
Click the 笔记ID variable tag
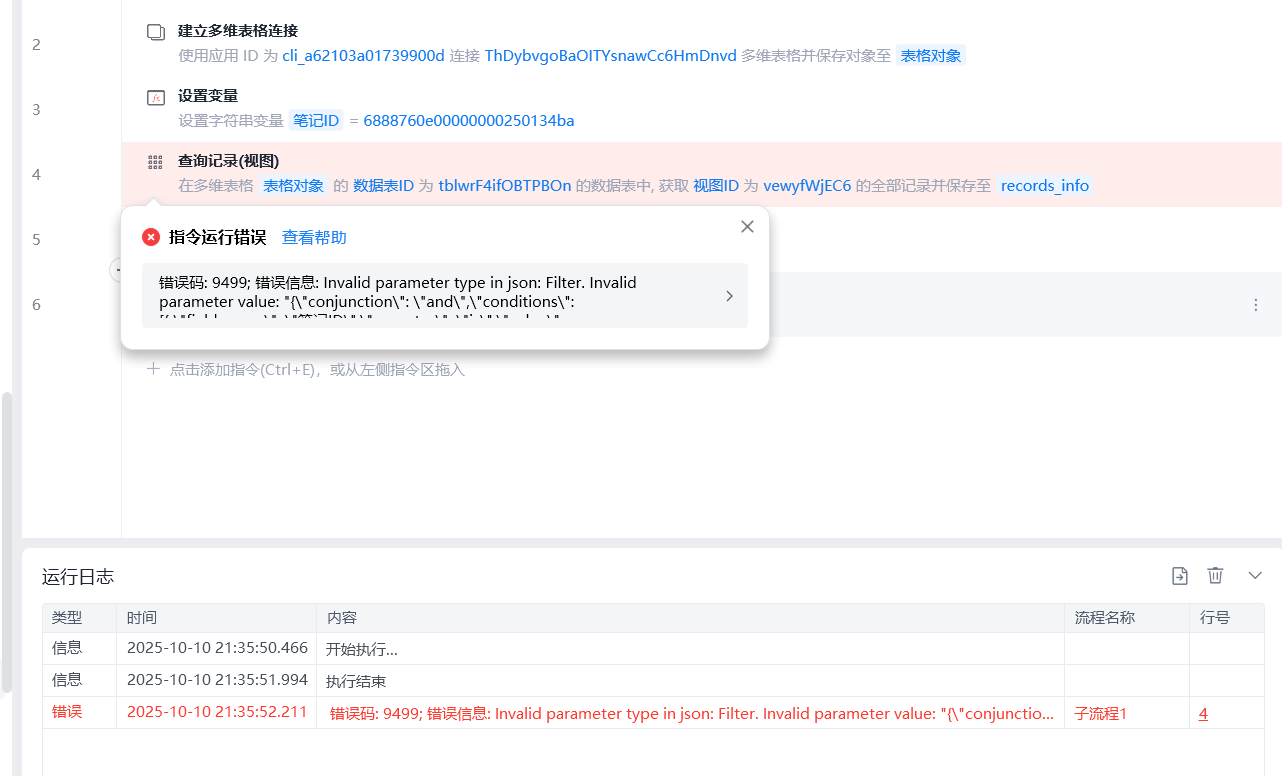(x=316, y=121)
